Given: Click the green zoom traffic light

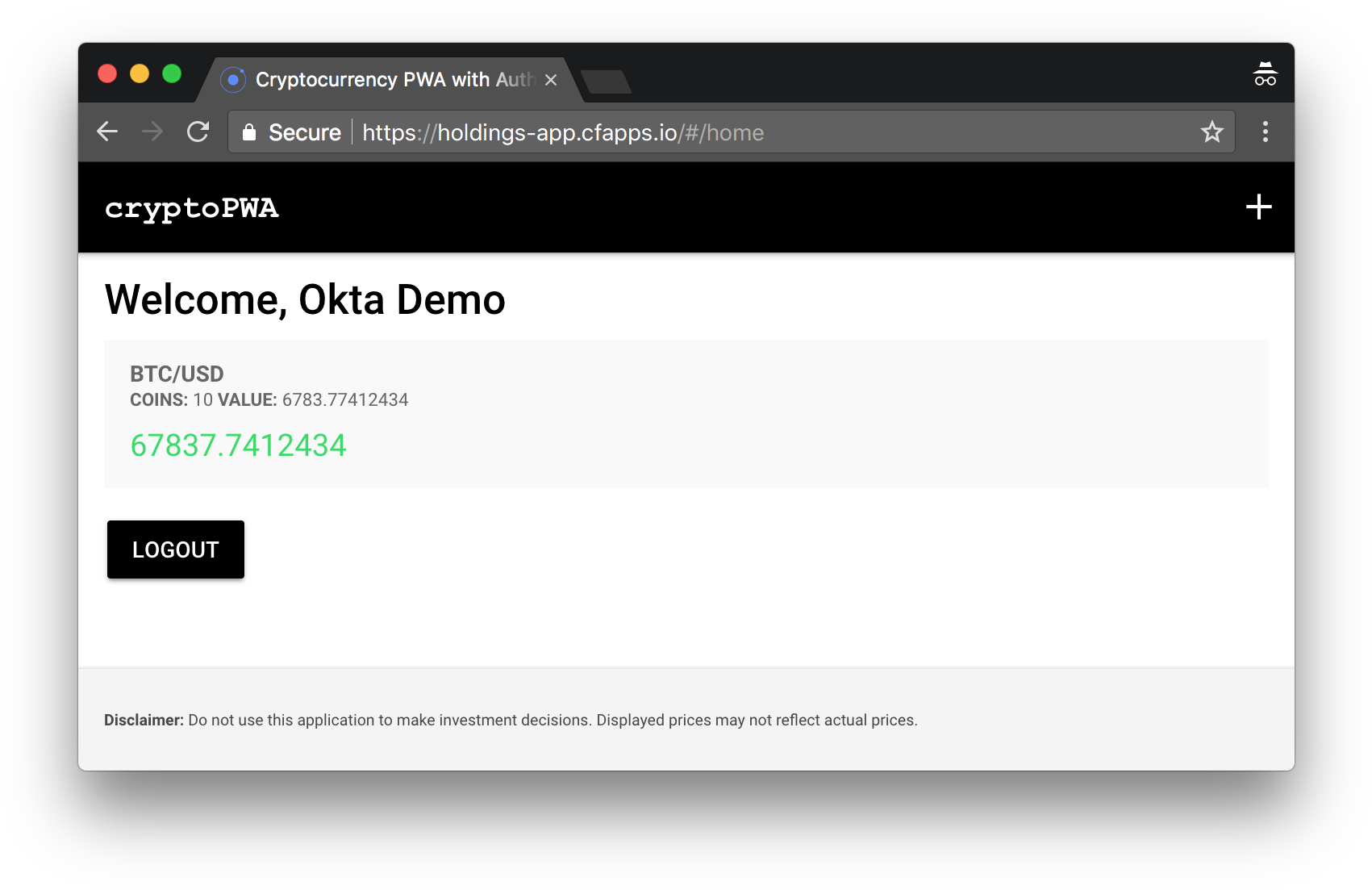Looking at the screenshot, I should (x=172, y=73).
